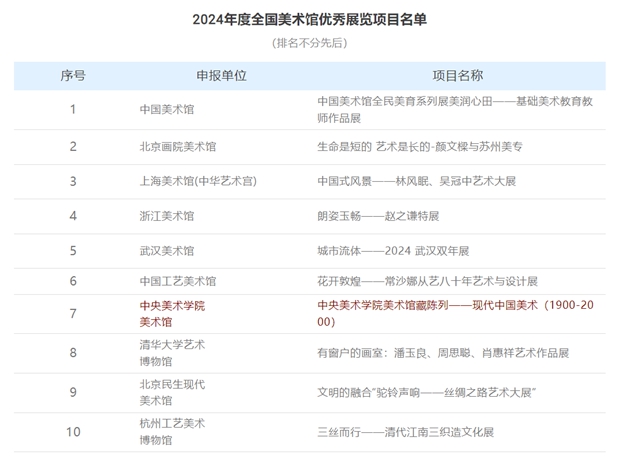Open highlighted project 中央美术学院美术馆藏陈列——现代中国美术
This screenshot has width=622, height=462.
(455, 313)
